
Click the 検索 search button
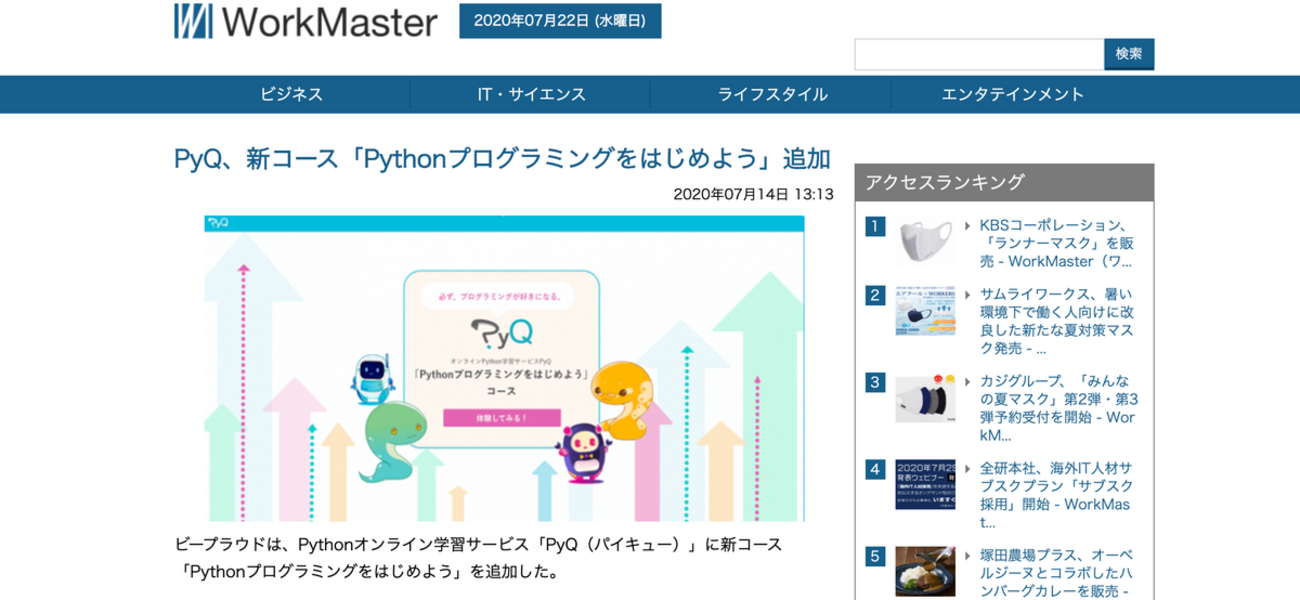point(1129,54)
